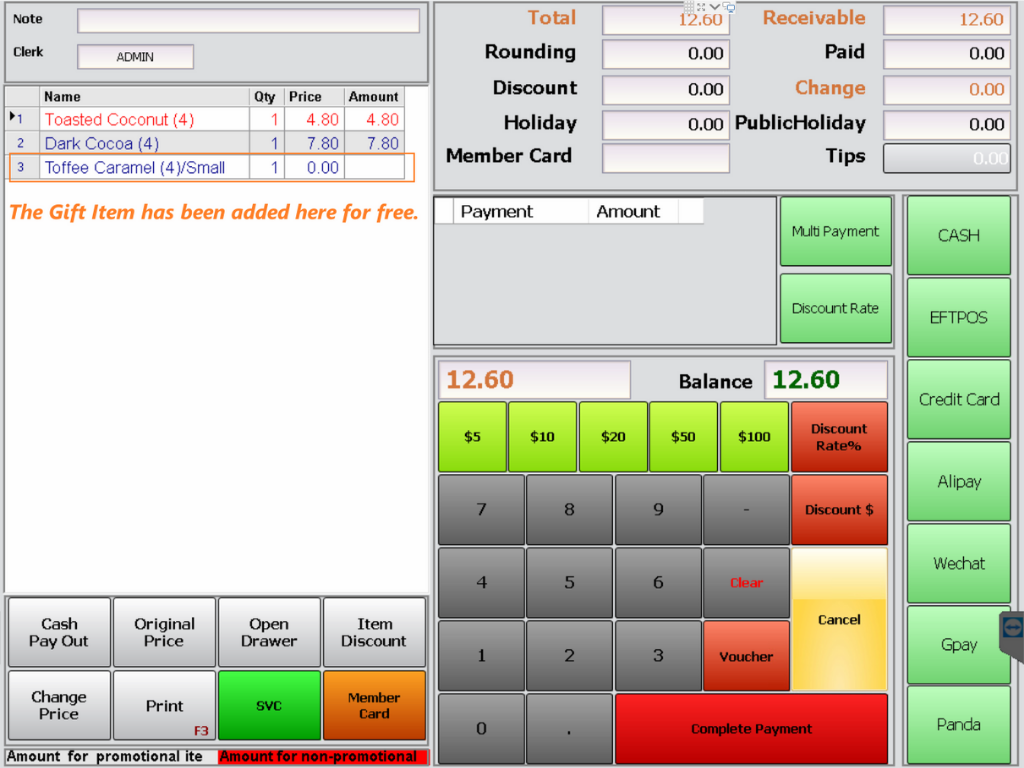Click the orange Member Card button
Image resolution: width=1024 pixels, height=768 pixels.
[x=374, y=706]
